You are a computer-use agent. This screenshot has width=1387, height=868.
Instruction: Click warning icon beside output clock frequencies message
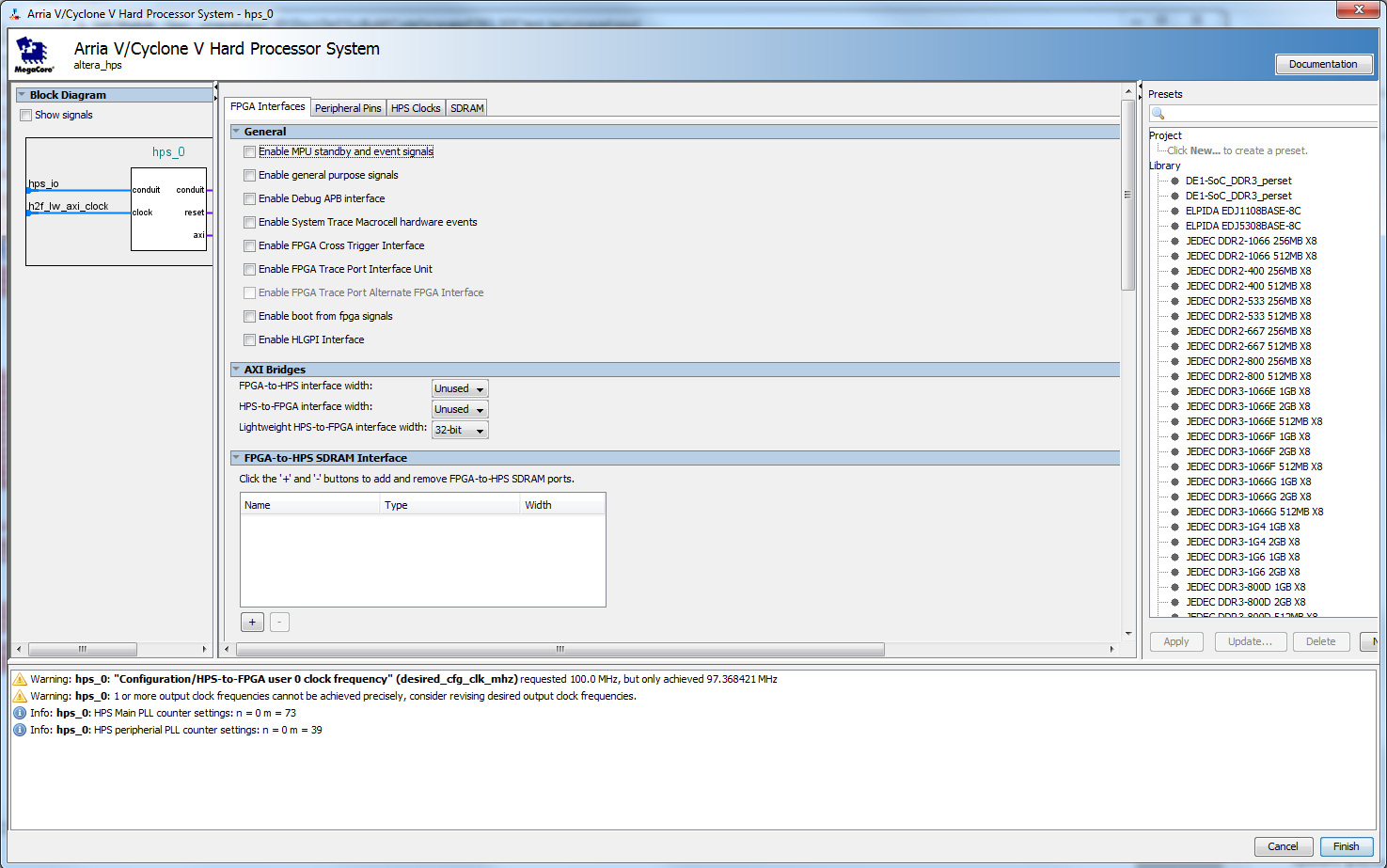(x=20, y=696)
